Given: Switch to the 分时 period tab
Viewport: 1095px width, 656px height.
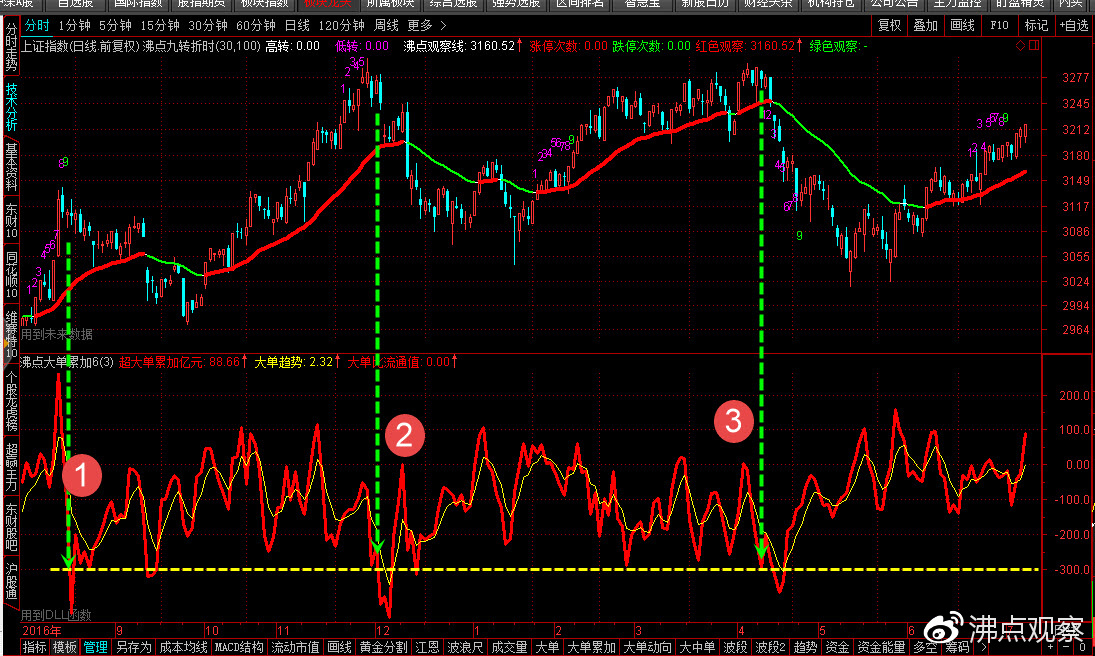Looking at the screenshot, I should [37, 26].
